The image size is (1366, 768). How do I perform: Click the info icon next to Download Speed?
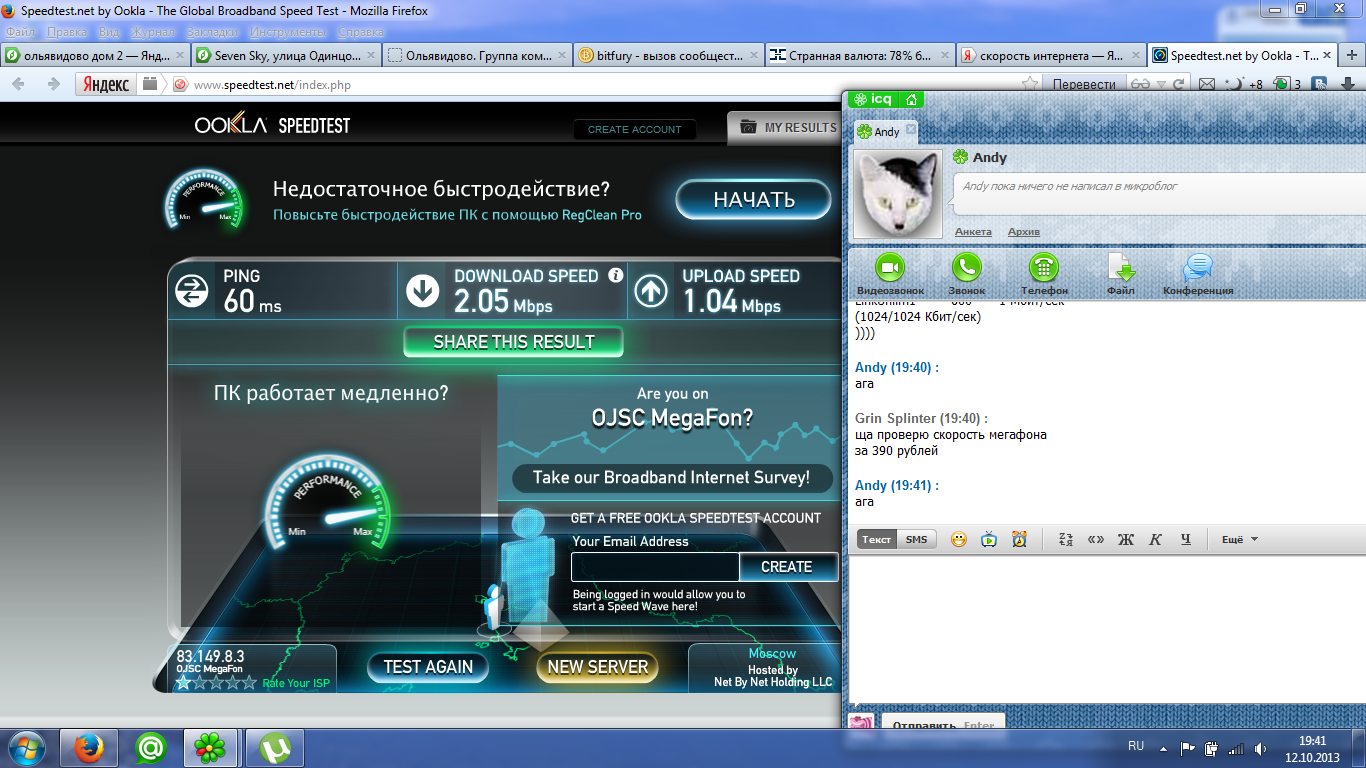point(616,275)
